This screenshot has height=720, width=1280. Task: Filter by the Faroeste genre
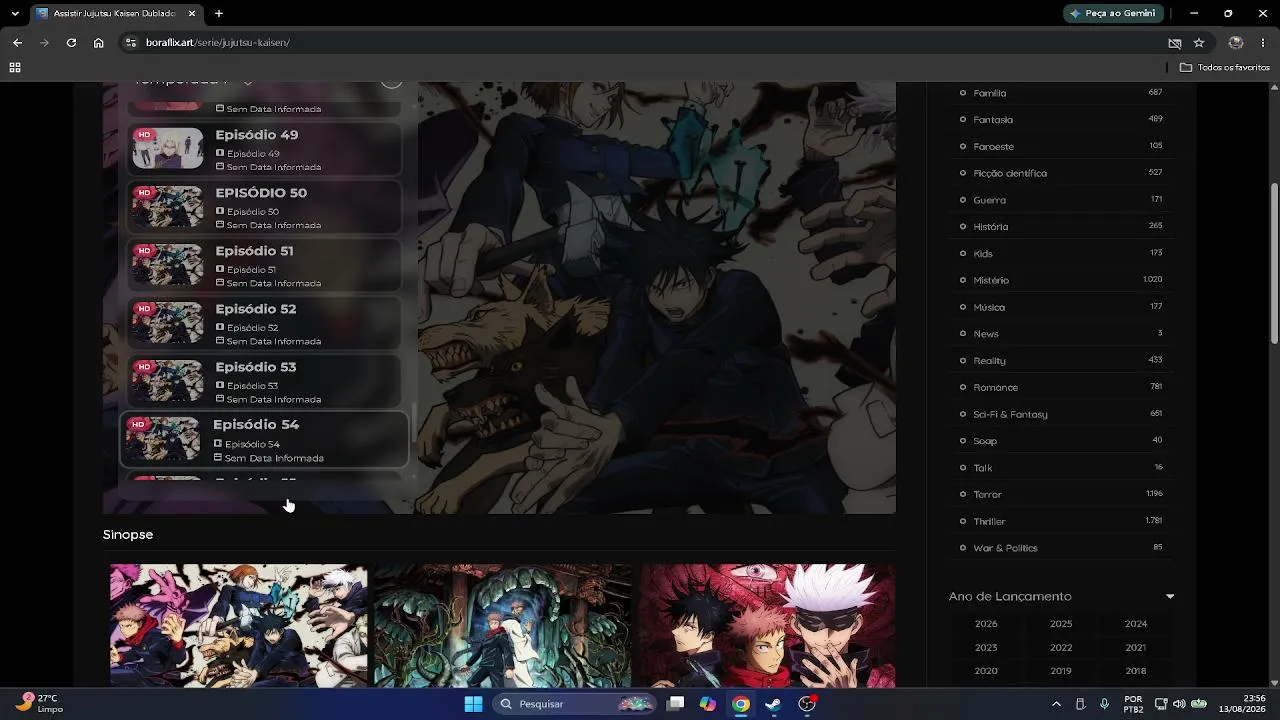coord(993,147)
